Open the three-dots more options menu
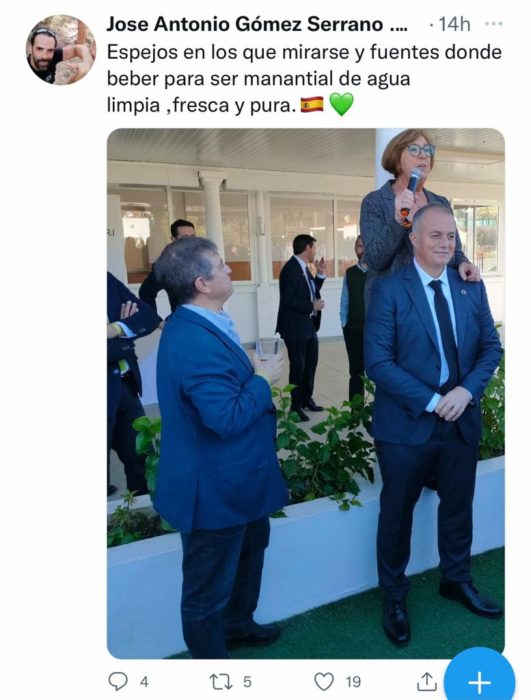531x700 pixels. coord(493,24)
